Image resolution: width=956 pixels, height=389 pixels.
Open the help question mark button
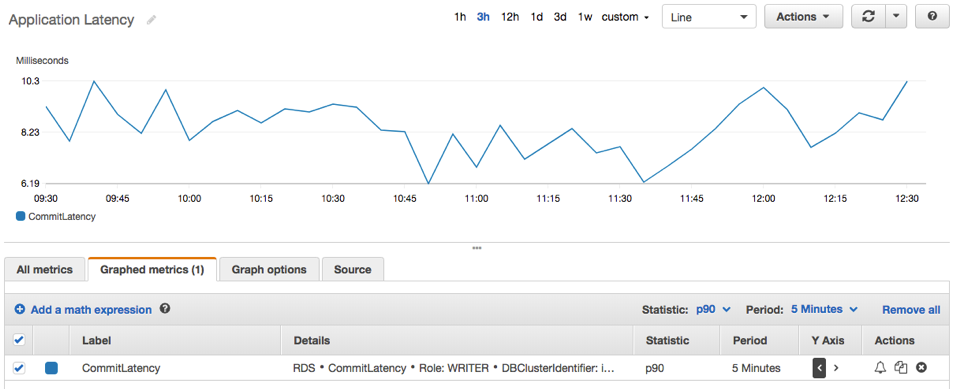click(x=932, y=17)
